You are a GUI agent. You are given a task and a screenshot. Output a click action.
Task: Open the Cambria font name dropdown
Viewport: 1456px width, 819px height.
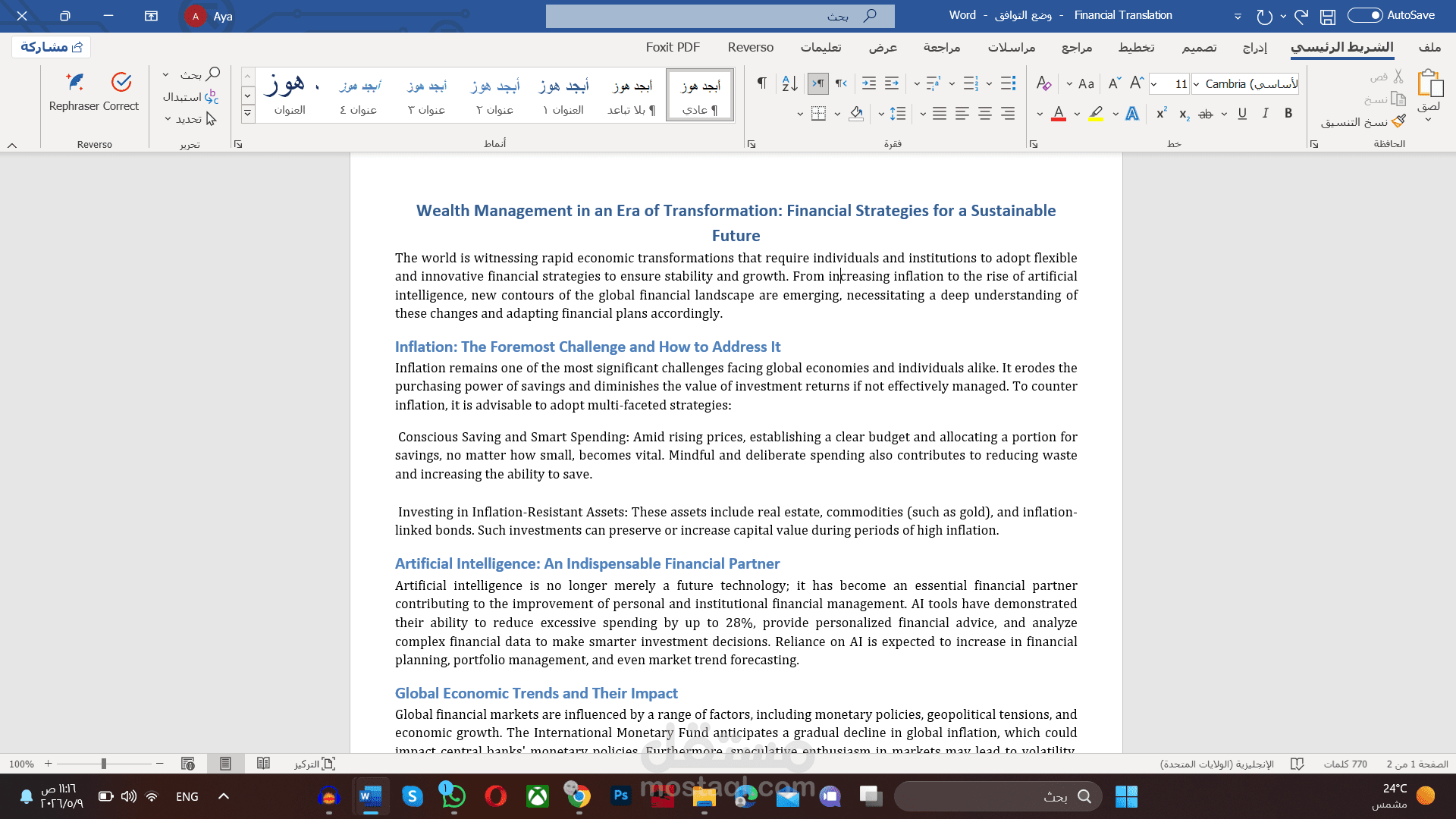coord(1196,84)
